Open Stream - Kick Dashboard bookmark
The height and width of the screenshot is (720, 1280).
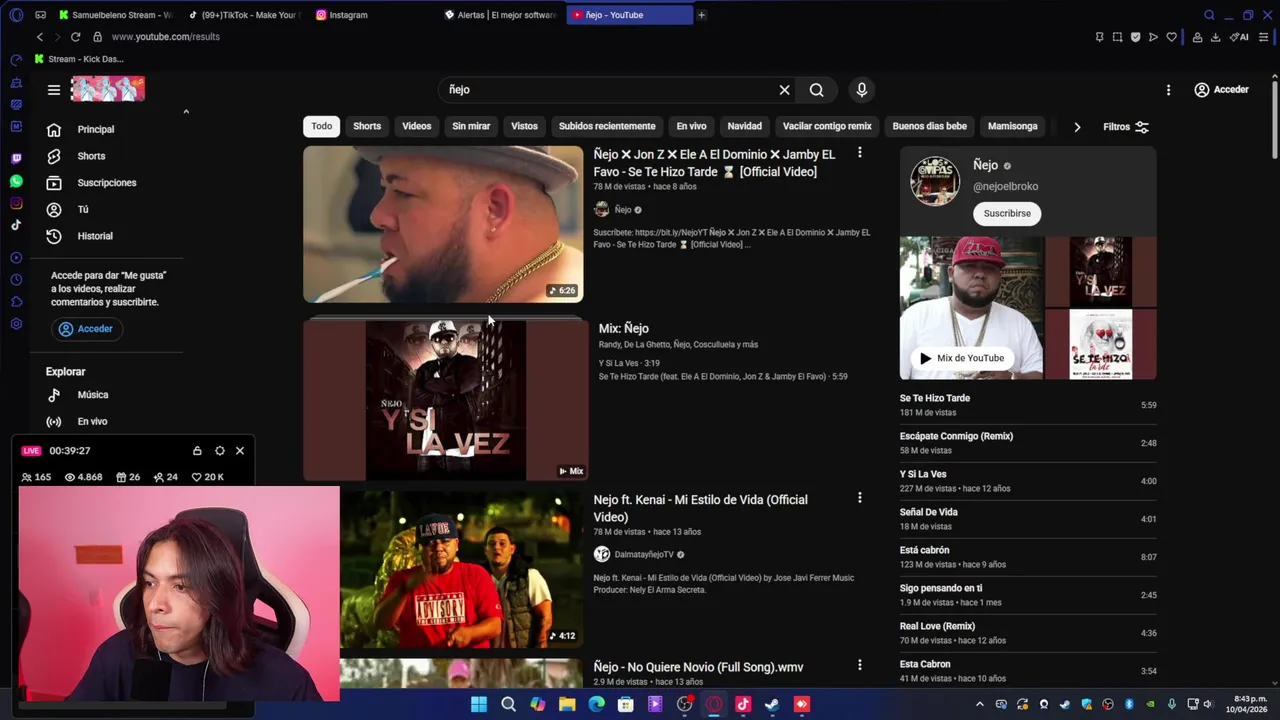click(x=79, y=59)
